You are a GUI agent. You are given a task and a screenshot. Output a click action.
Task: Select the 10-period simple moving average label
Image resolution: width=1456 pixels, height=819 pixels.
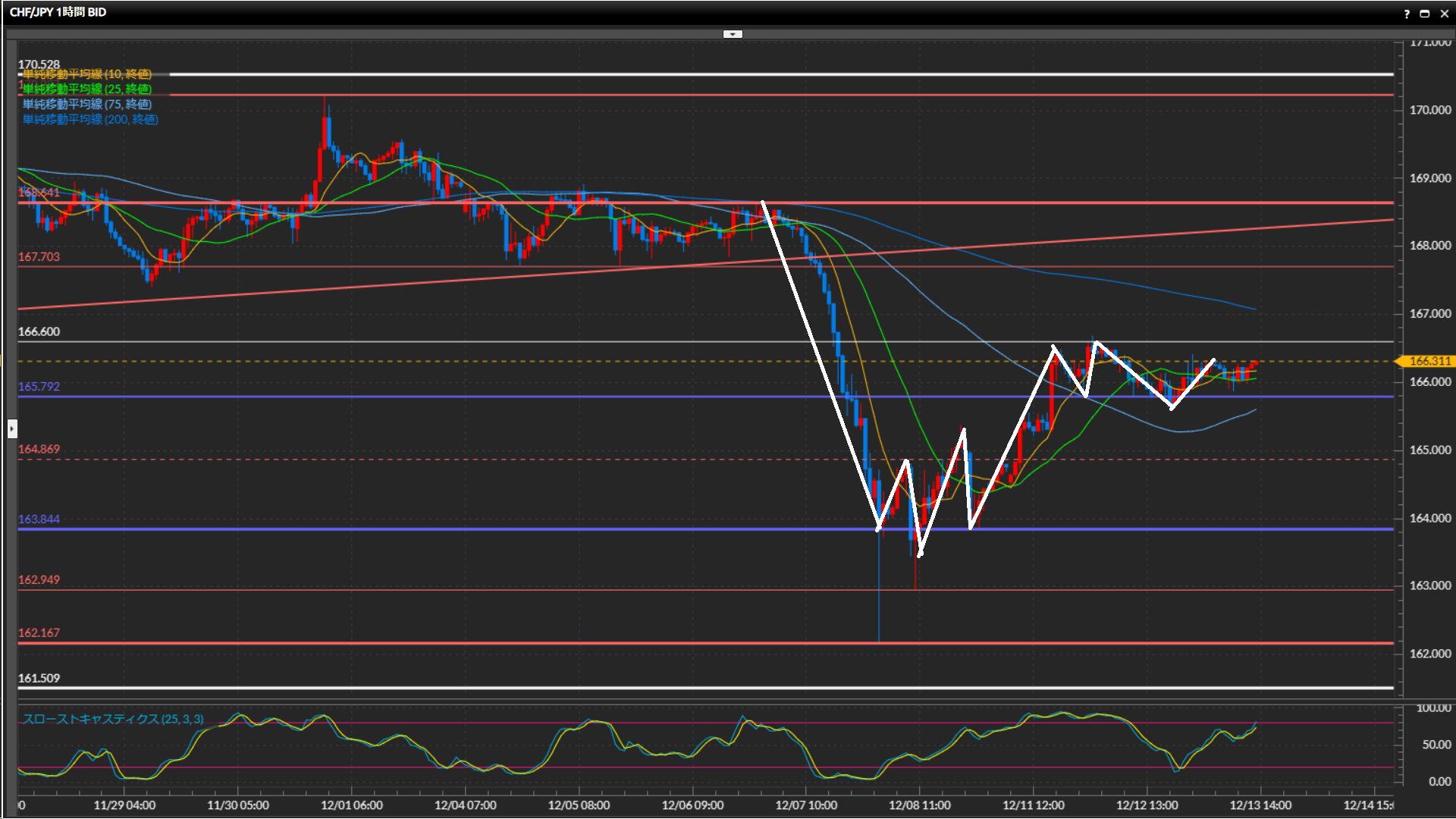click(x=87, y=74)
